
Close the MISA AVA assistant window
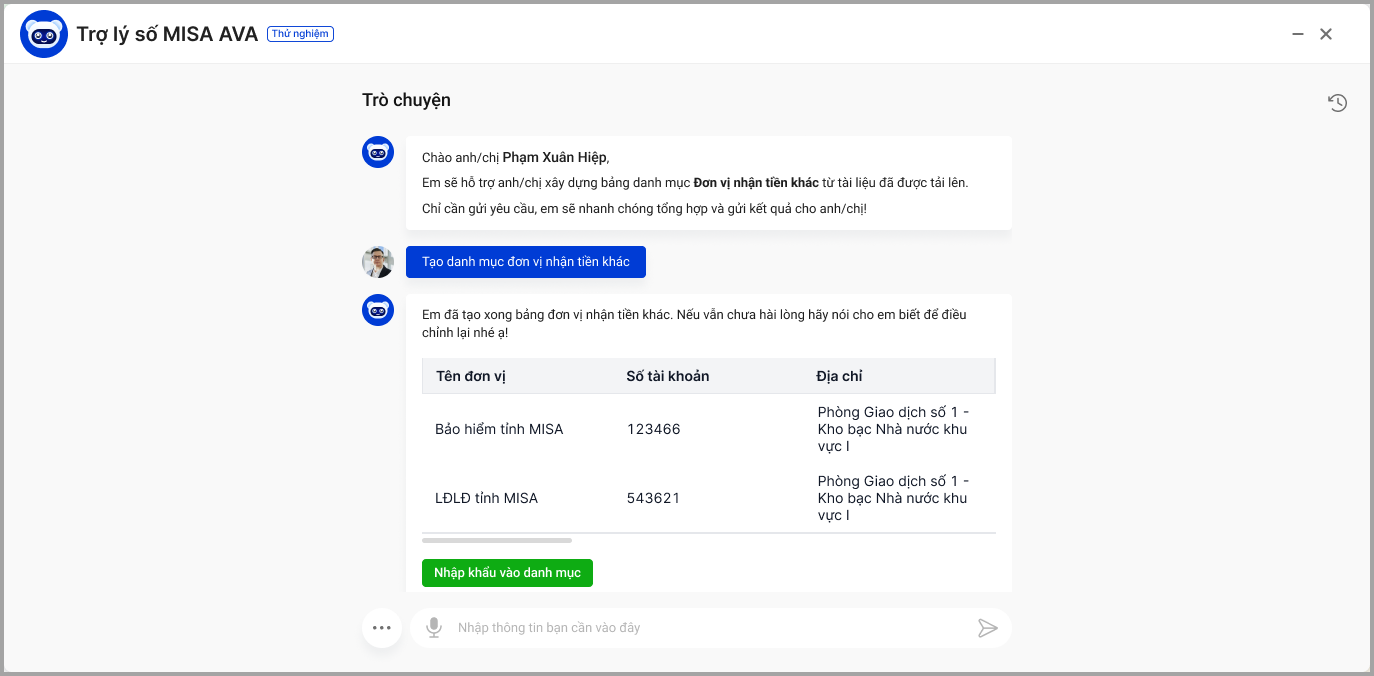(1326, 34)
